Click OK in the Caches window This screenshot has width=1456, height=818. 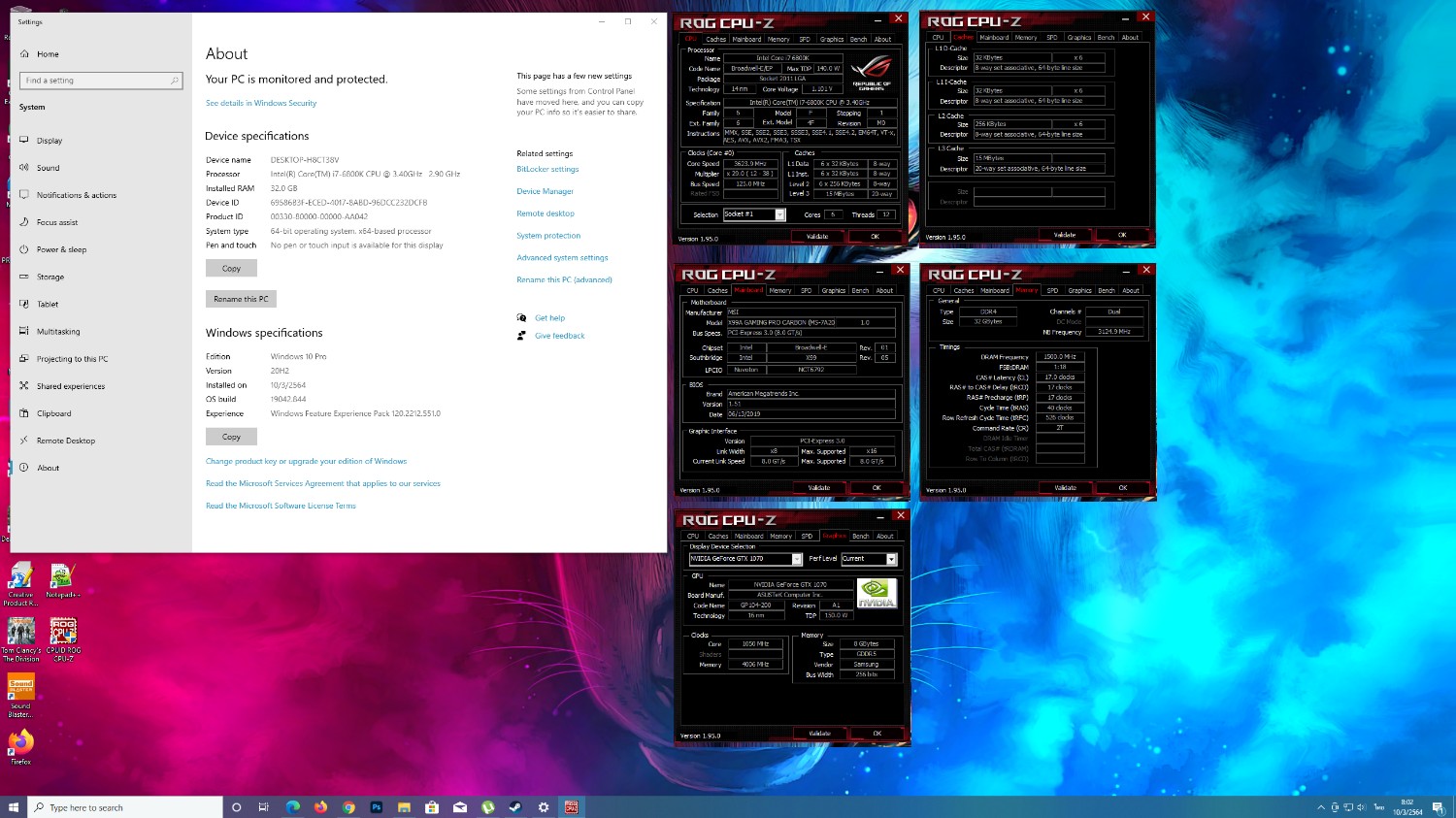[1122, 235]
